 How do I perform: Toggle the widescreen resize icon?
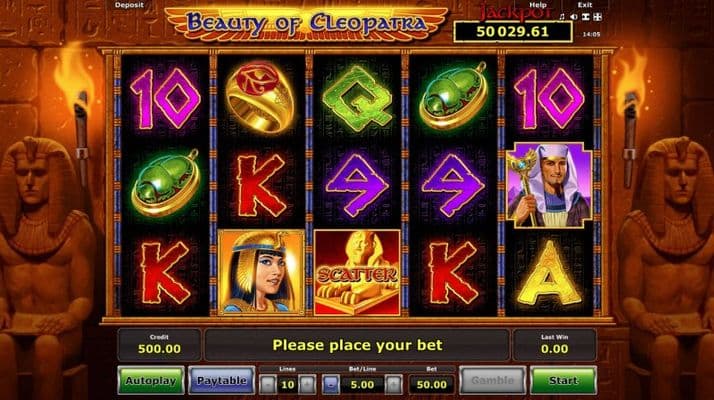click(586, 17)
